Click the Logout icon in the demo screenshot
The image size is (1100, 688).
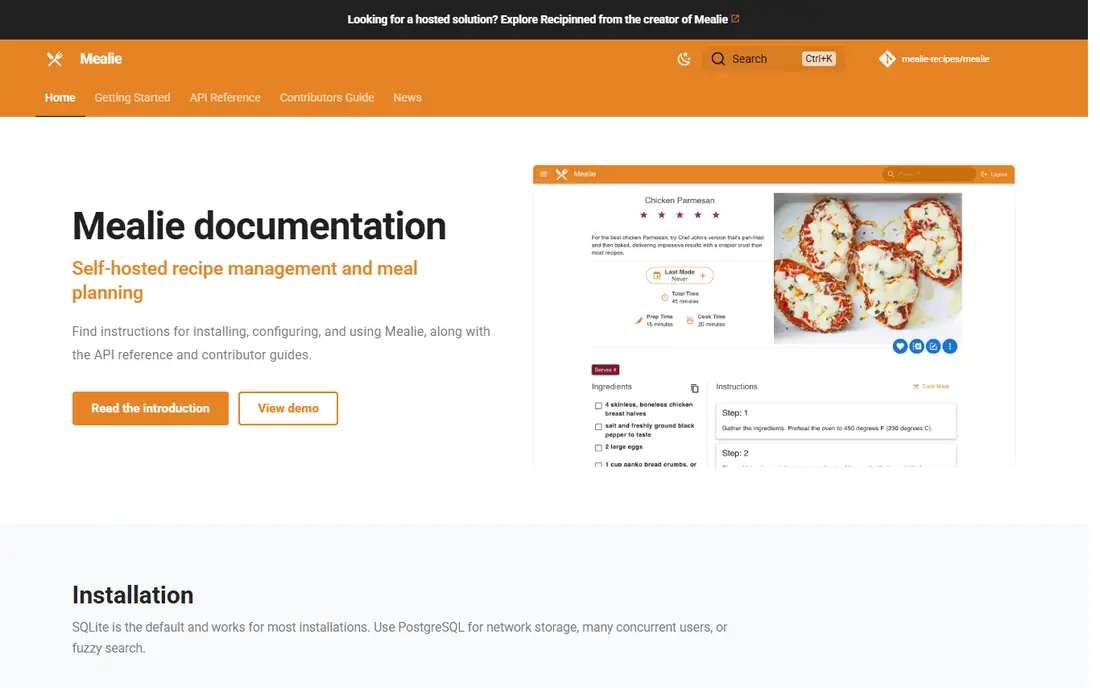point(984,174)
